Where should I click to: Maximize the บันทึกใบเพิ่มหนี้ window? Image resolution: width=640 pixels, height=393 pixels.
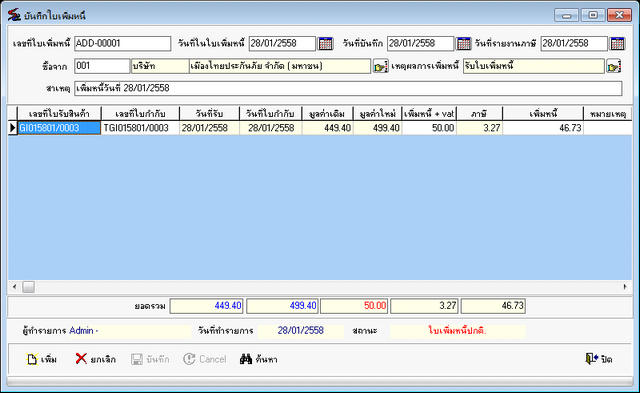[x=593, y=15]
